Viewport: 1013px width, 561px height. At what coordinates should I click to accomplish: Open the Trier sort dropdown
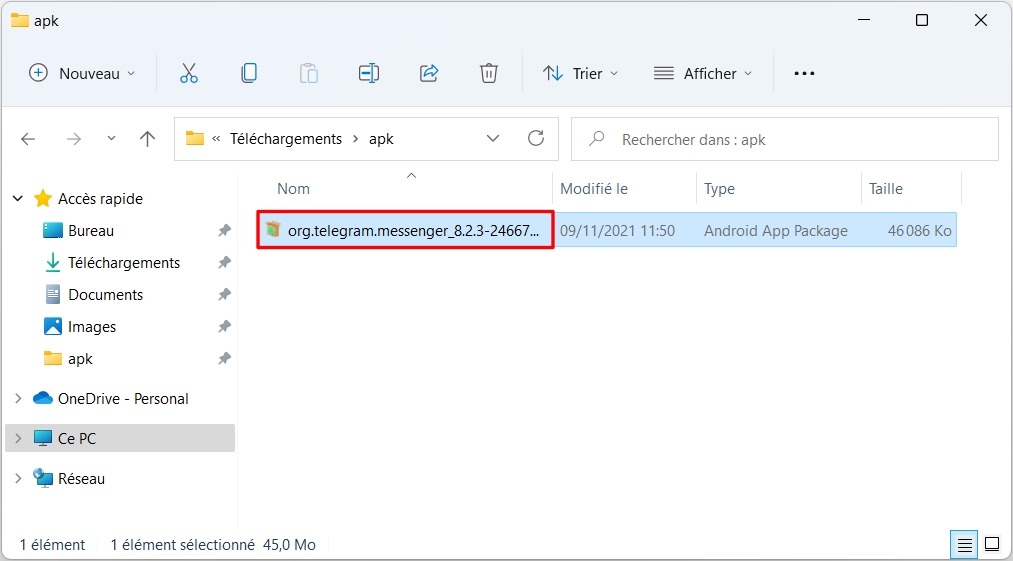[x=580, y=73]
